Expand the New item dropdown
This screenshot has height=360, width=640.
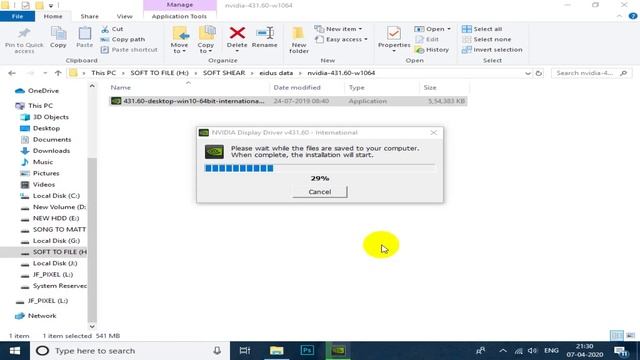[x=338, y=29]
